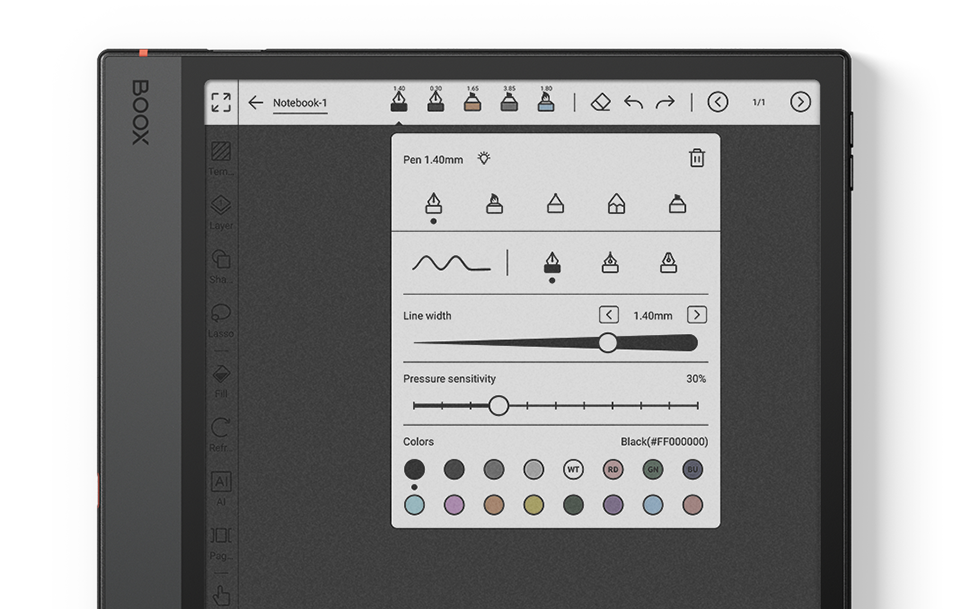Select the 1.65 orange marker in toolbar
The image size is (960, 609).
pyautogui.click(x=472, y=99)
